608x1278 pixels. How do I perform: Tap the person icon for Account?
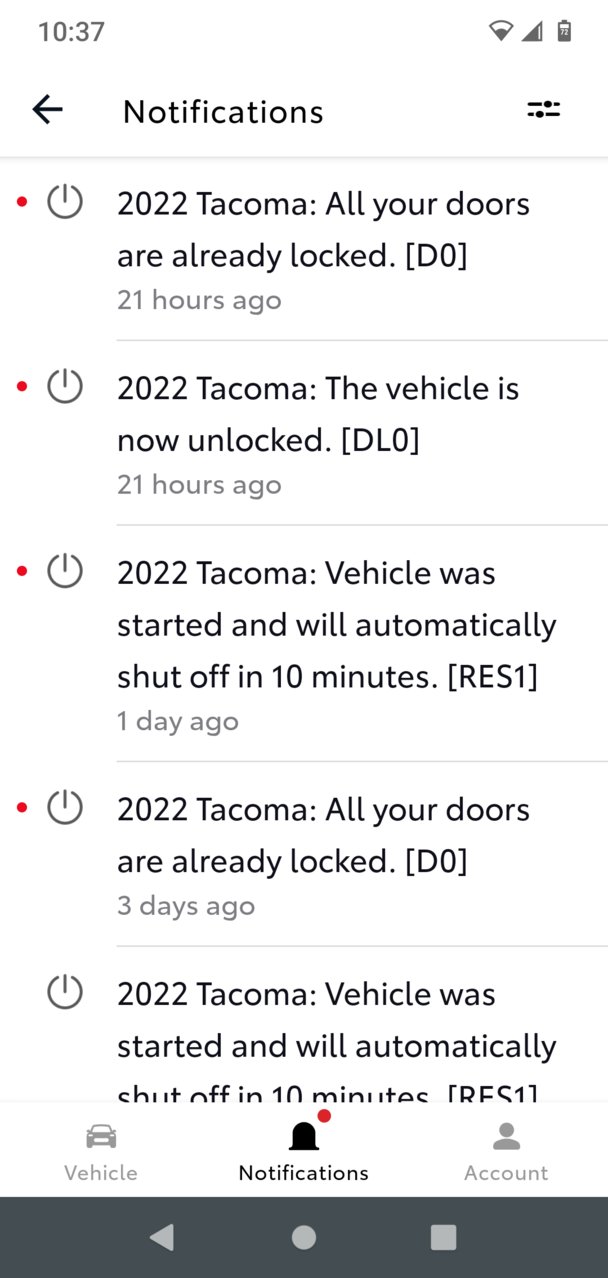point(507,1136)
